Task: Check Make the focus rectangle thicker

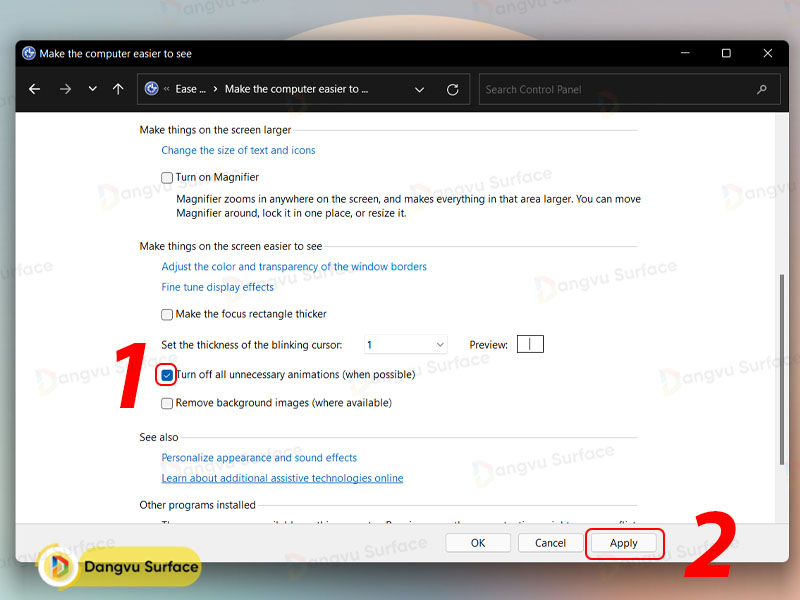Action: click(x=167, y=314)
